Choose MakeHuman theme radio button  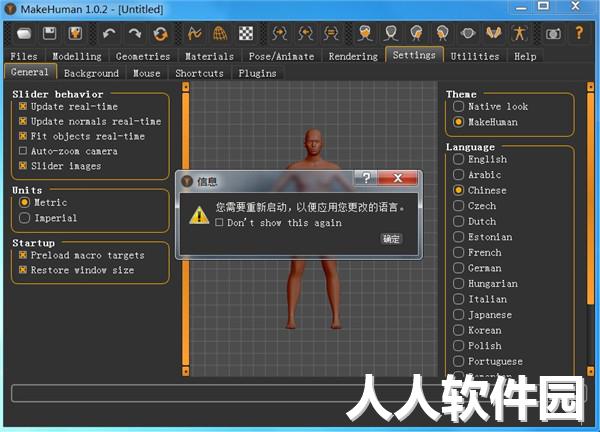click(458, 122)
